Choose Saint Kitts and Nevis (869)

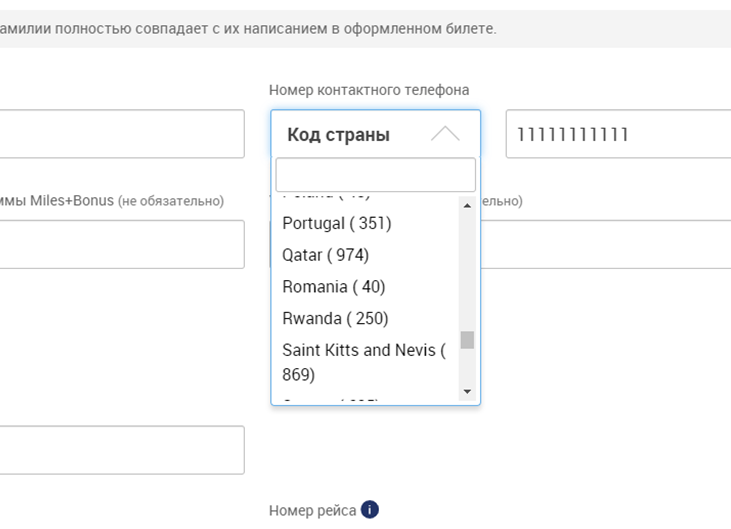pos(363,362)
